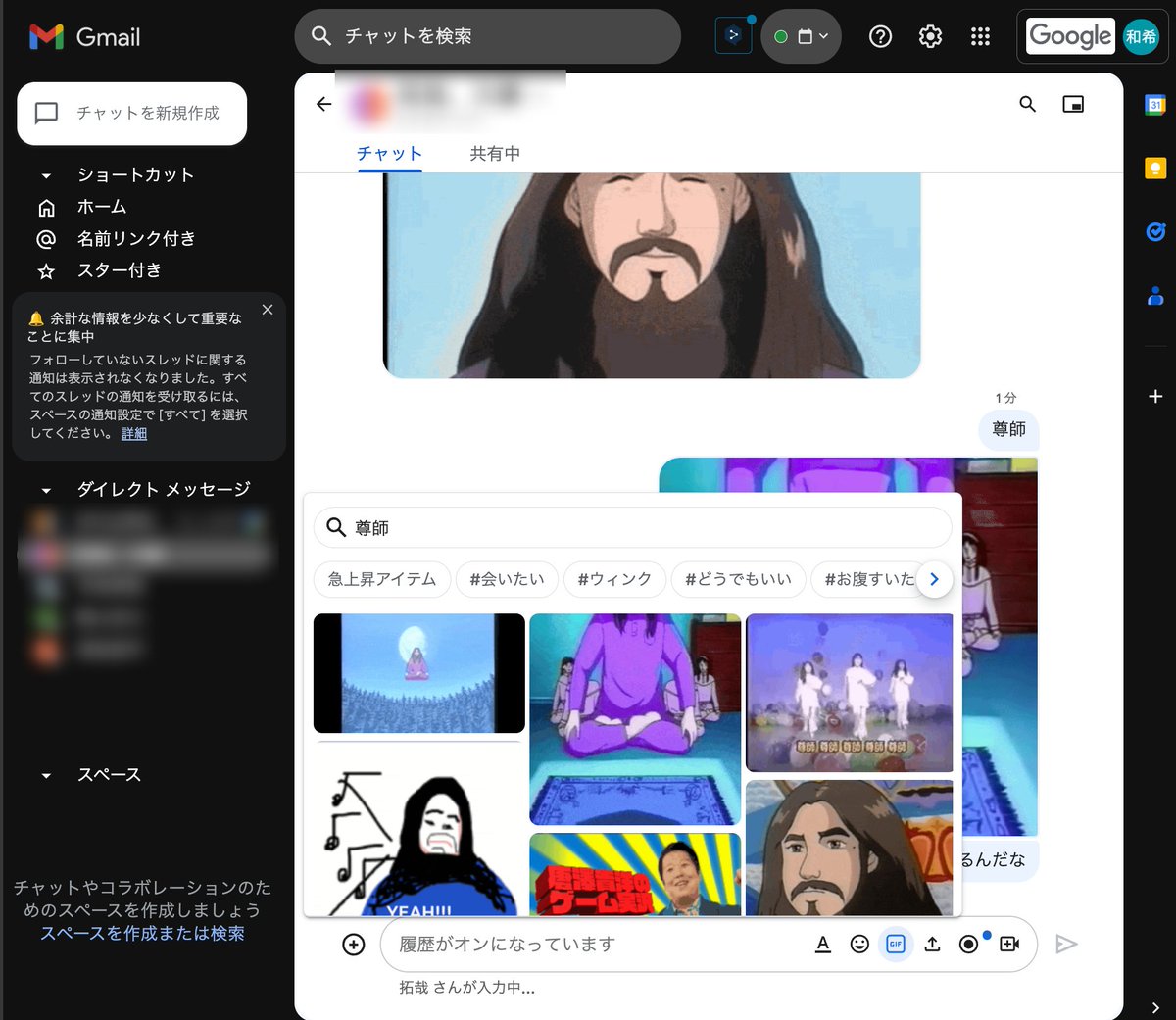Select #会いたい chip

coord(507,579)
